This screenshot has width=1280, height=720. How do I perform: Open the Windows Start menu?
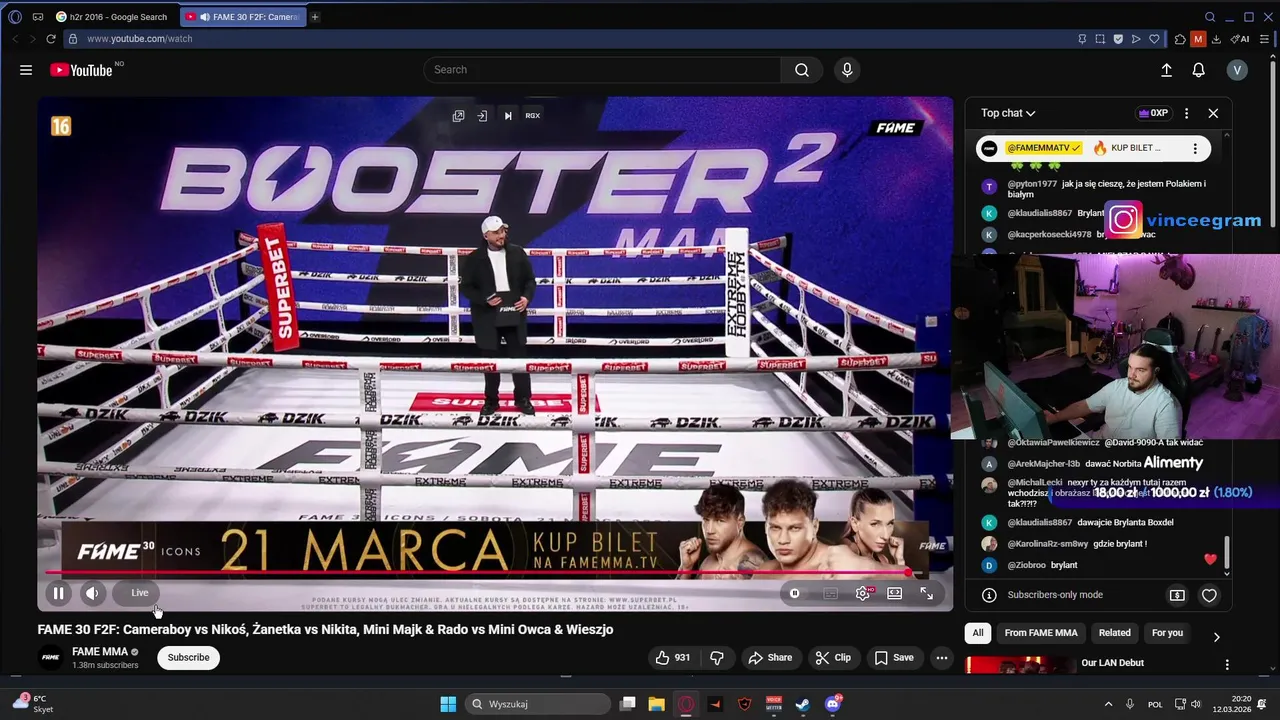[x=448, y=704]
